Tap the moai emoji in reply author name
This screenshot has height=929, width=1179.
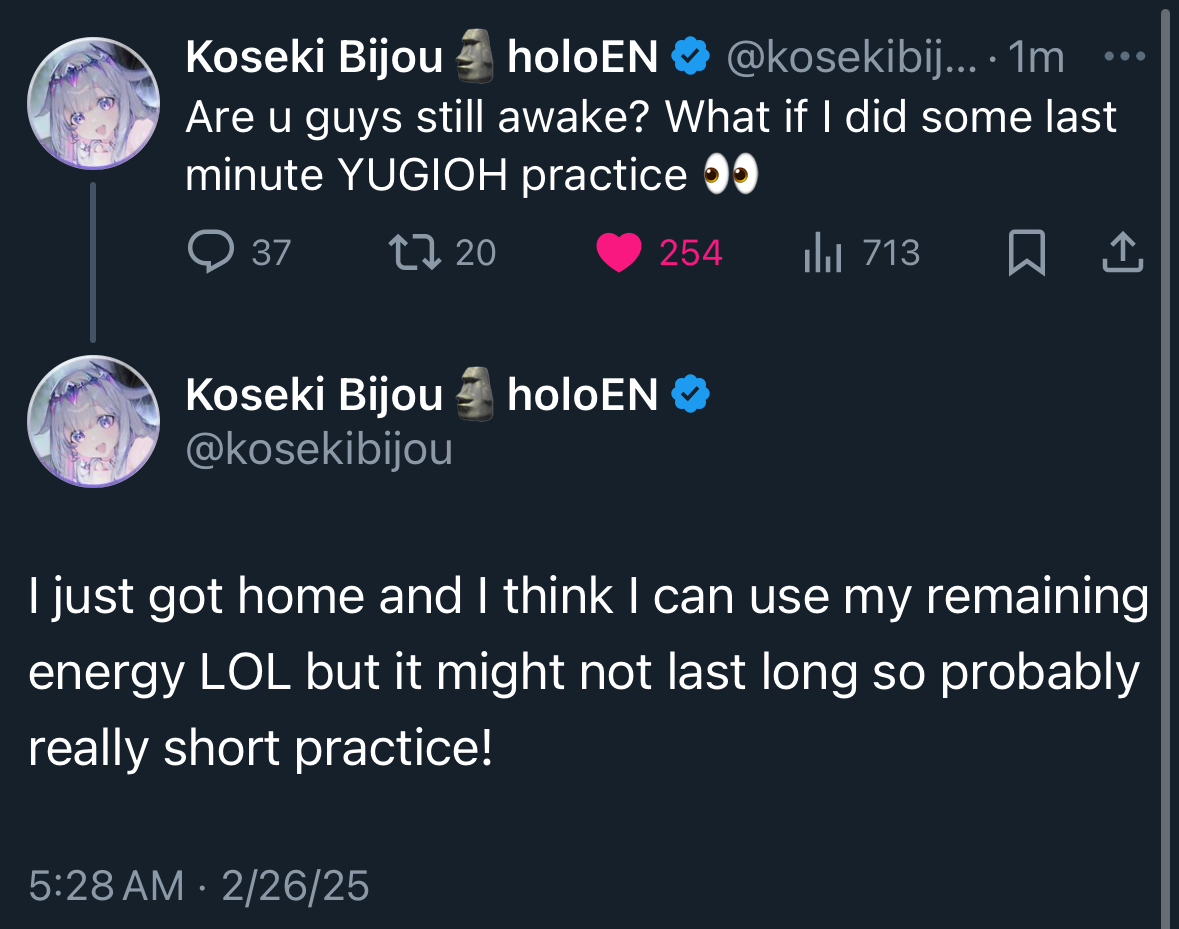pos(475,395)
